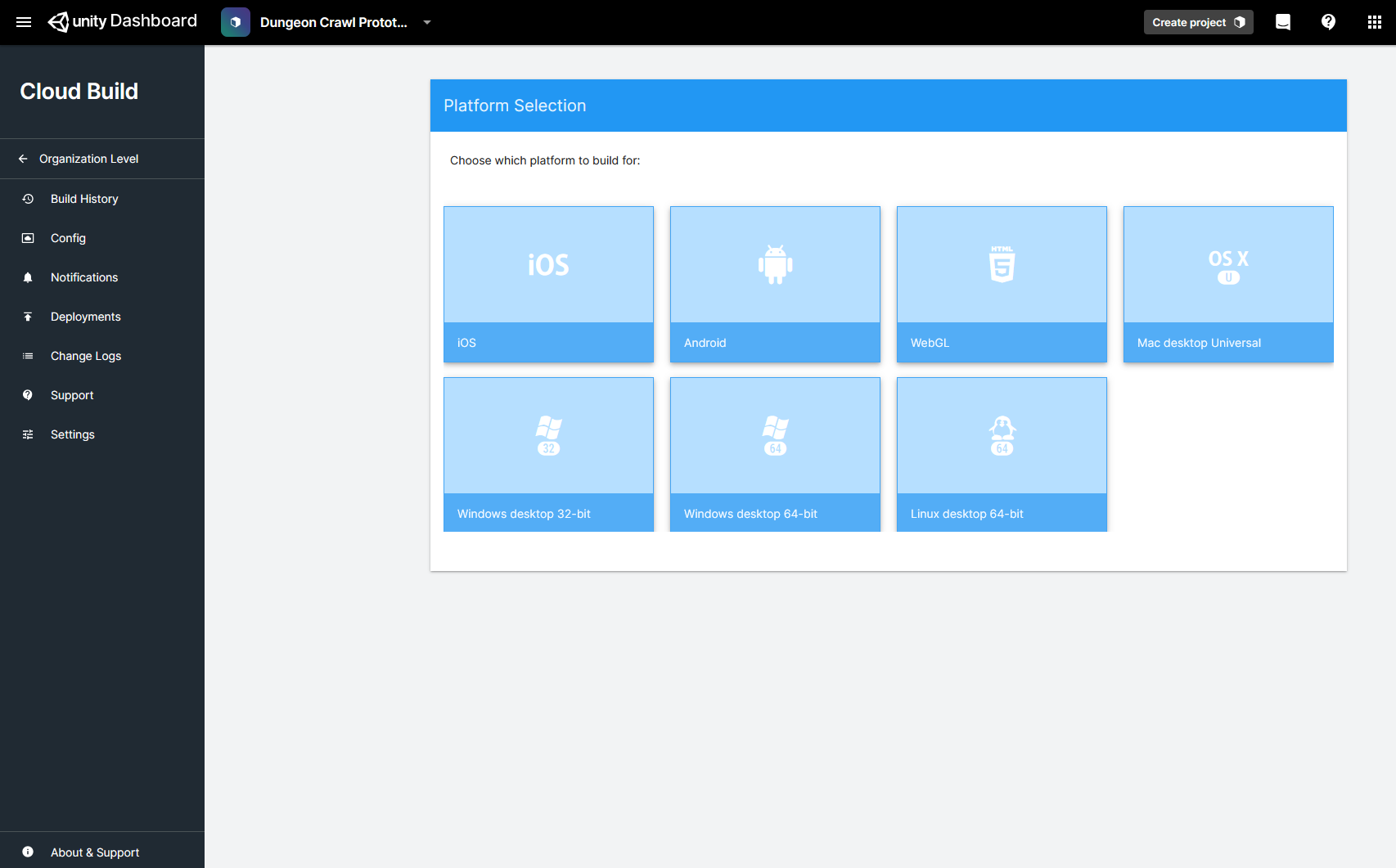Open the apps grid launcher

click(x=1375, y=22)
